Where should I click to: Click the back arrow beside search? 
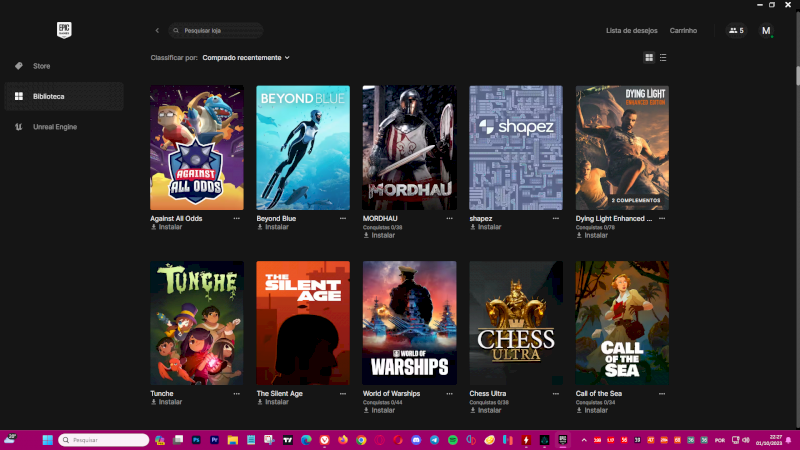pos(157,31)
